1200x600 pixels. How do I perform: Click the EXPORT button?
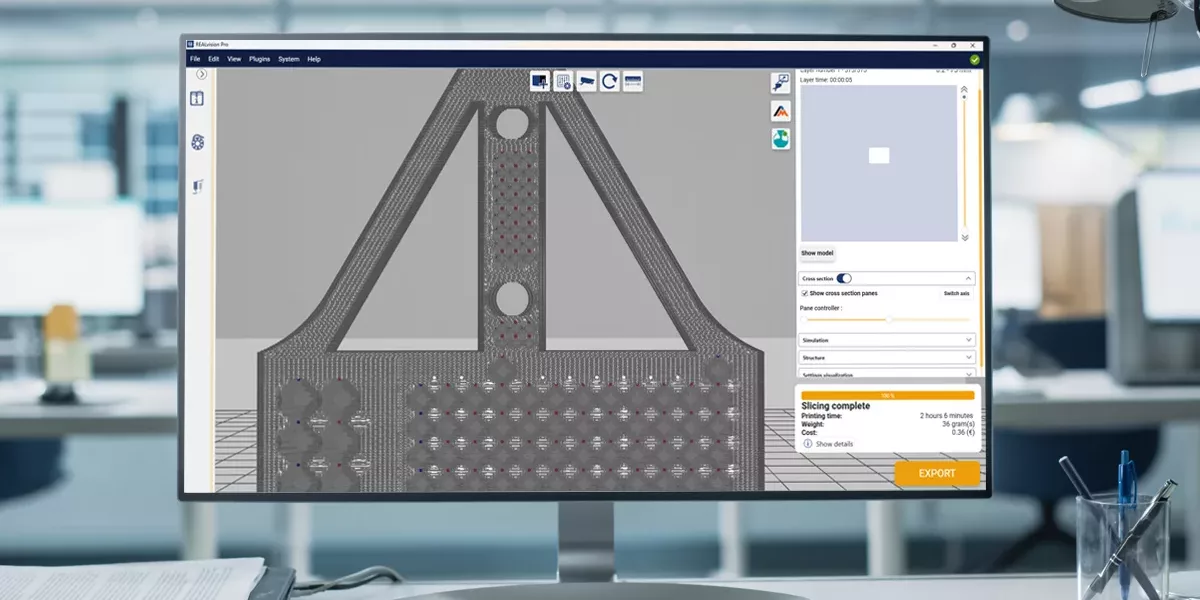tap(937, 473)
